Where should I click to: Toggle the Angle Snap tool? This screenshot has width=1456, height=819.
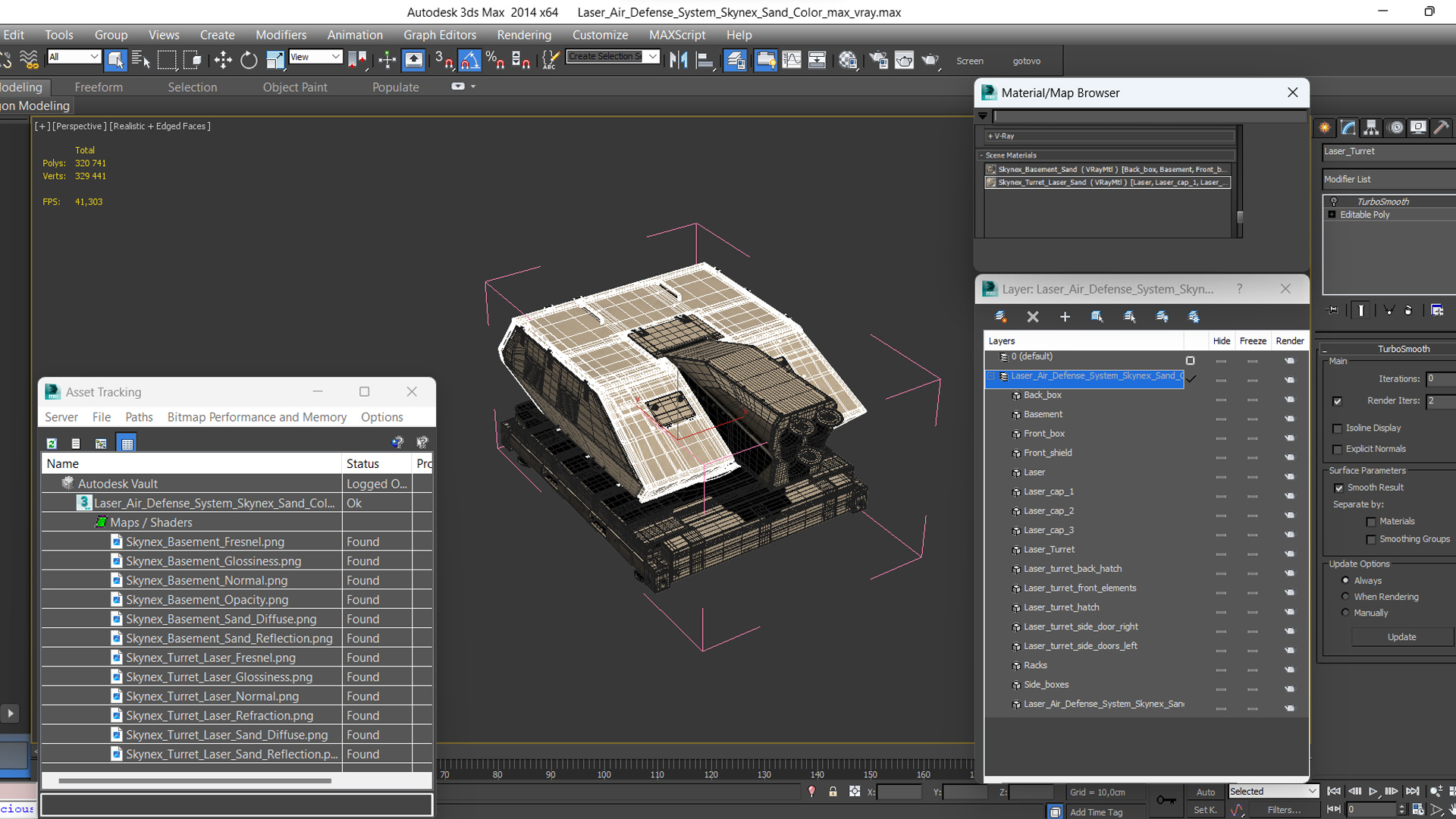(x=469, y=60)
